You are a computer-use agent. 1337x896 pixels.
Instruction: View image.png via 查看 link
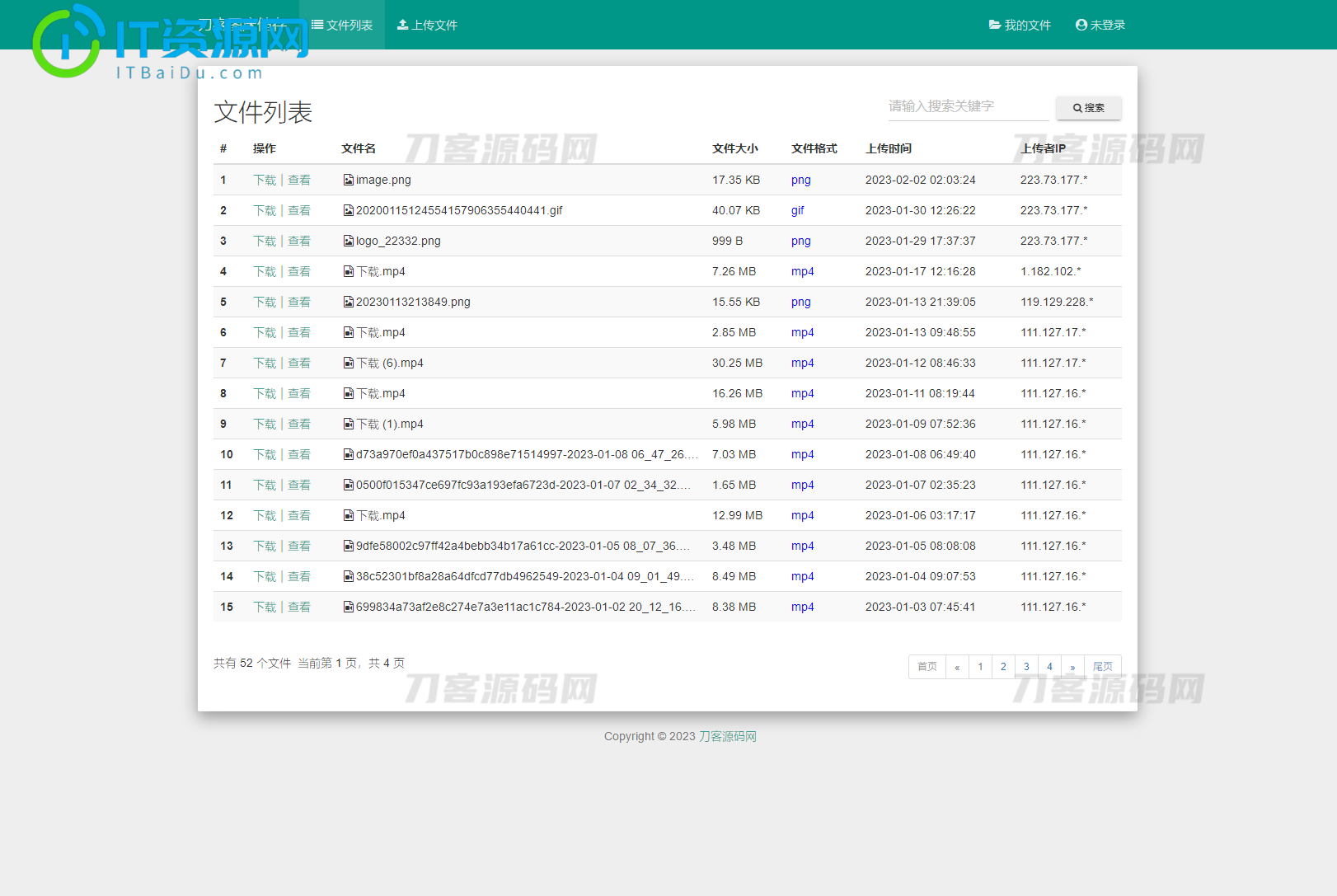click(299, 180)
